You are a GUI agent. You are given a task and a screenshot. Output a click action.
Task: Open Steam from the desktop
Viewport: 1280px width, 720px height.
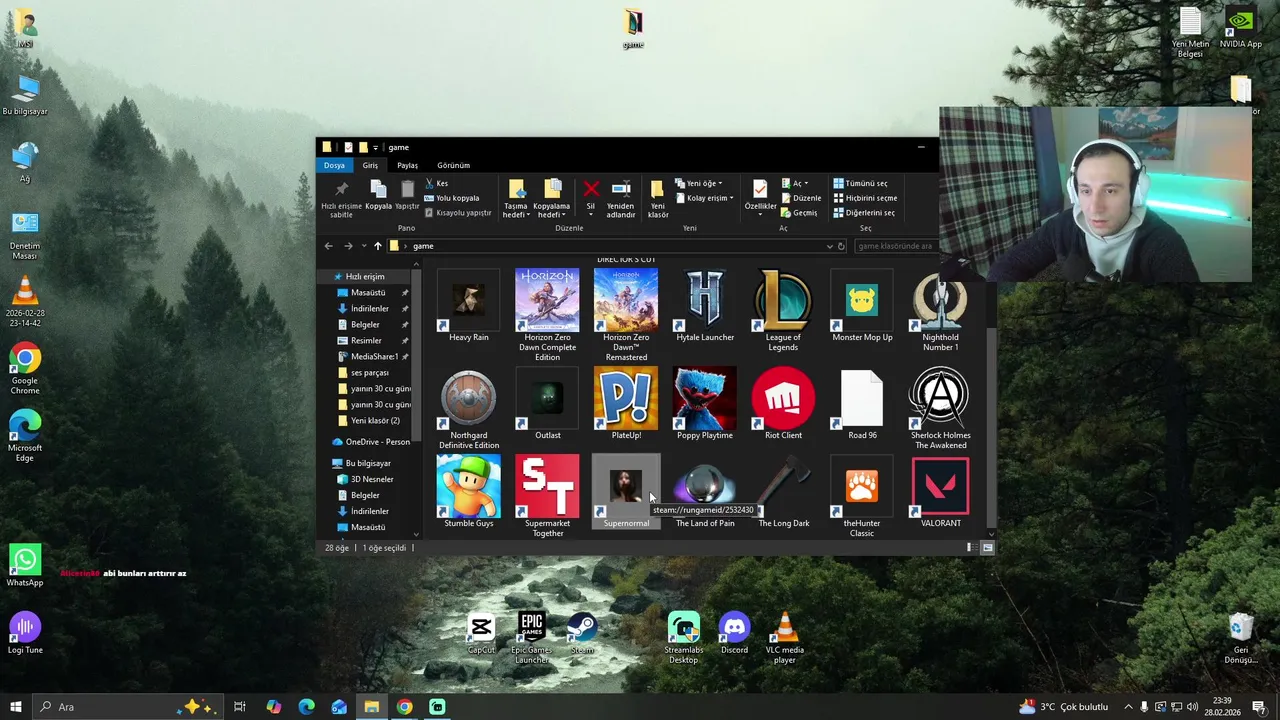[582, 633]
